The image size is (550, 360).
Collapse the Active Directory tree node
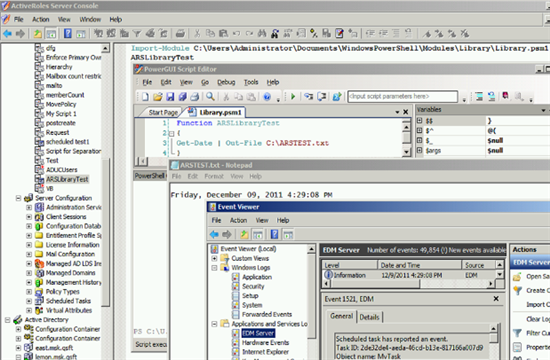pos(7,320)
